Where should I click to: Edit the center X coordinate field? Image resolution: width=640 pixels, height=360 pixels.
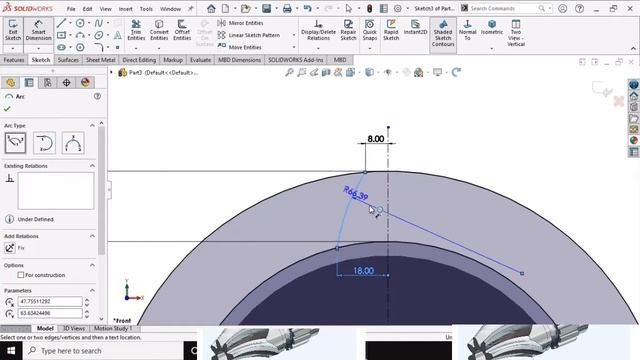click(51, 301)
